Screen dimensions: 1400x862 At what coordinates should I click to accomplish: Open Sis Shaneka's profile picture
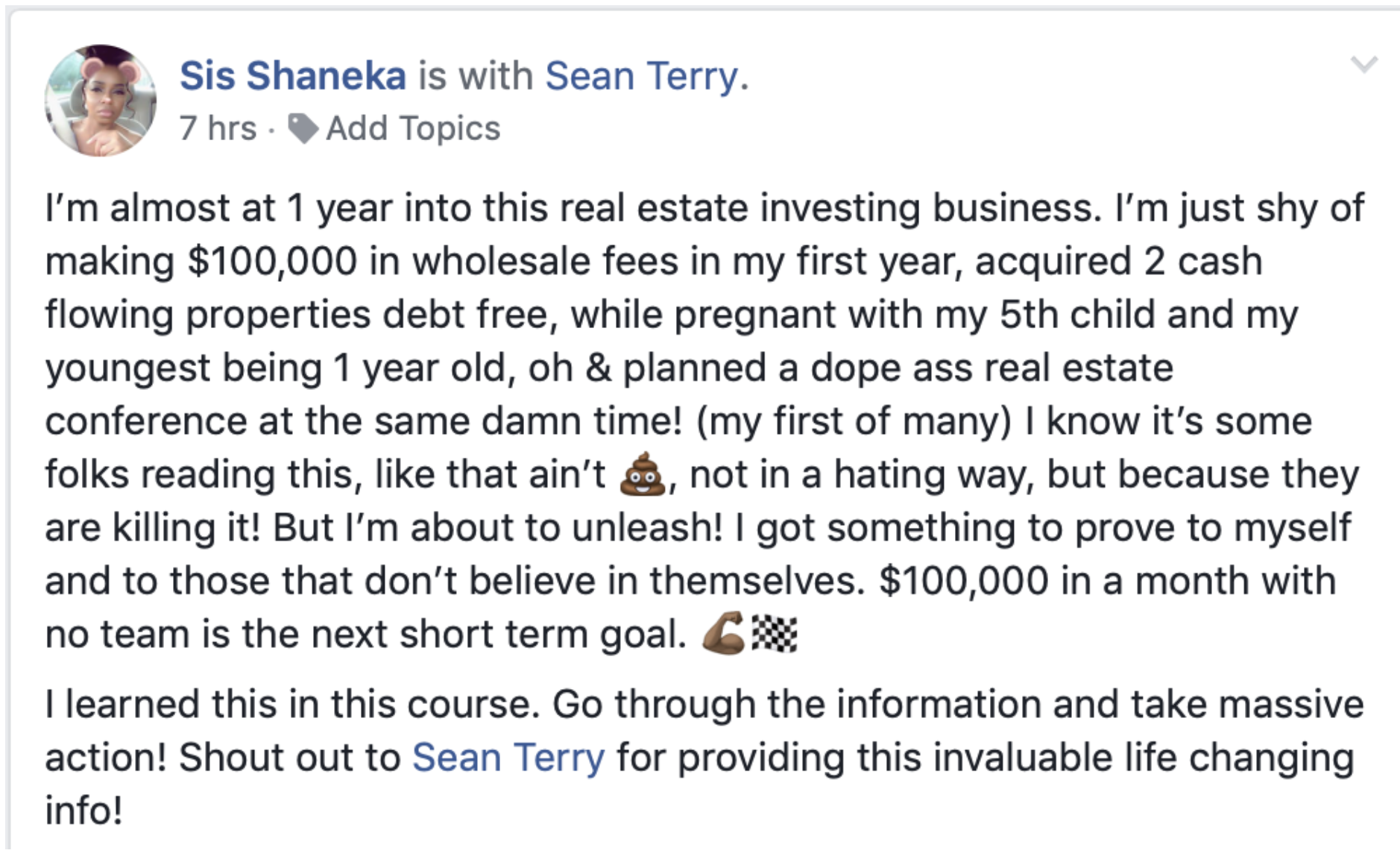tap(101, 101)
